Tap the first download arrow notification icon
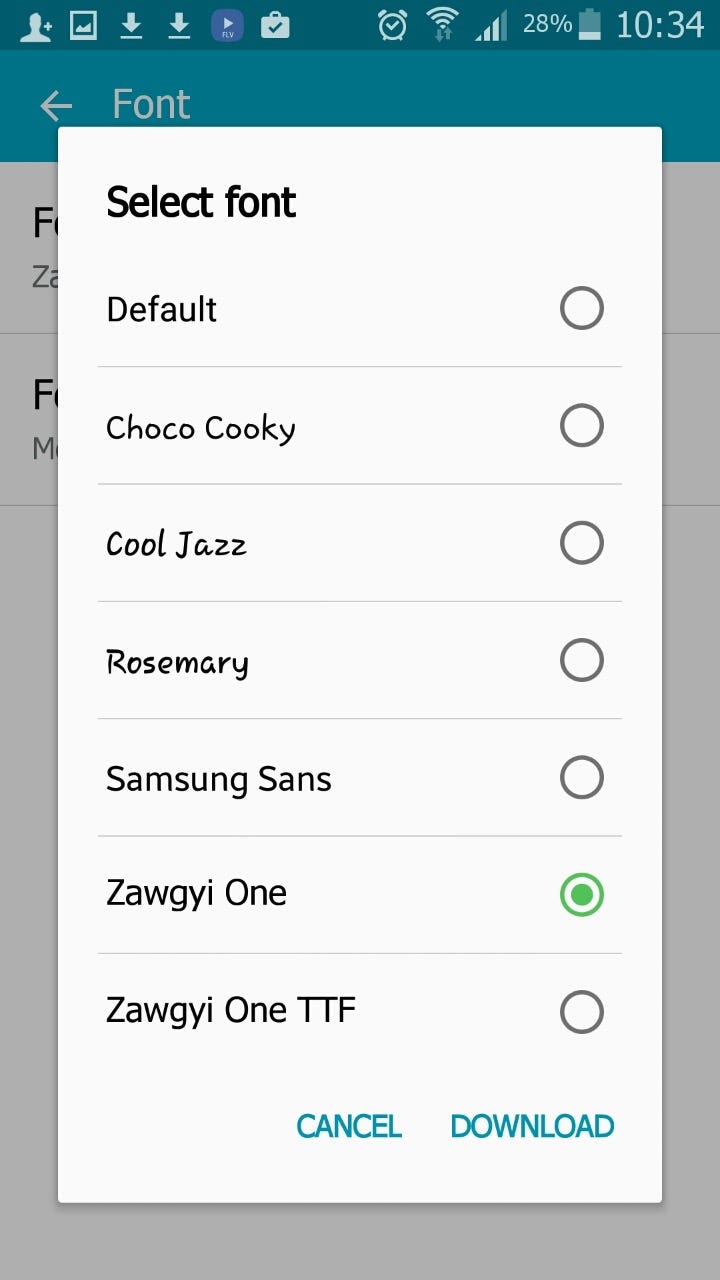The width and height of the screenshot is (720, 1280). (131, 25)
